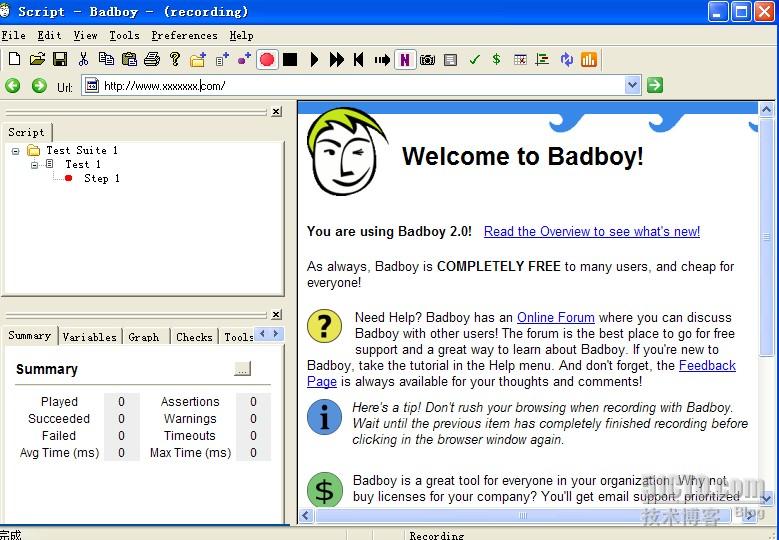This screenshot has width=779, height=540.
Task: Go forward with the green right arrow by Url
Action: (x=39, y=85)
